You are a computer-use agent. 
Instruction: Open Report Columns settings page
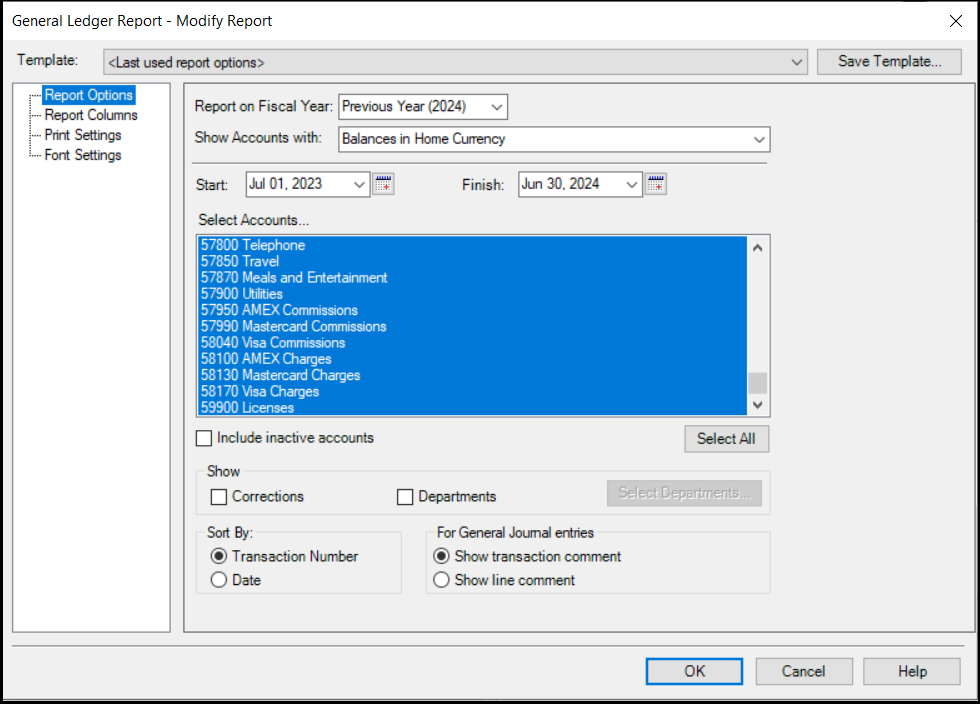(91, 115)
